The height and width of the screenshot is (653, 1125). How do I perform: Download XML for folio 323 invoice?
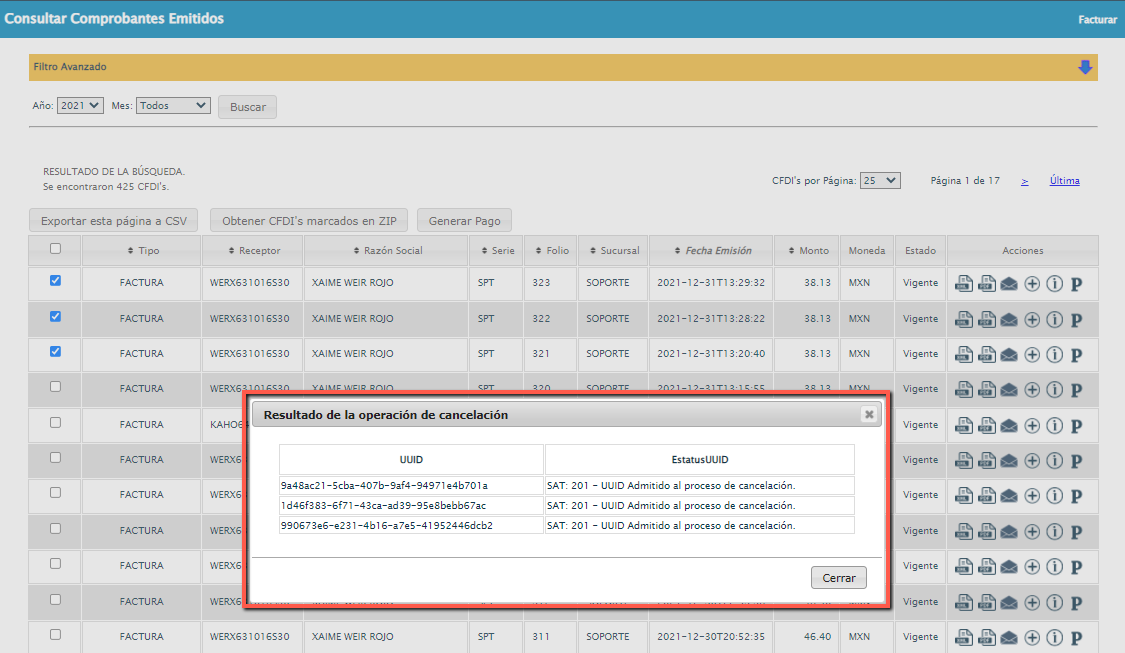coord(964,284)
